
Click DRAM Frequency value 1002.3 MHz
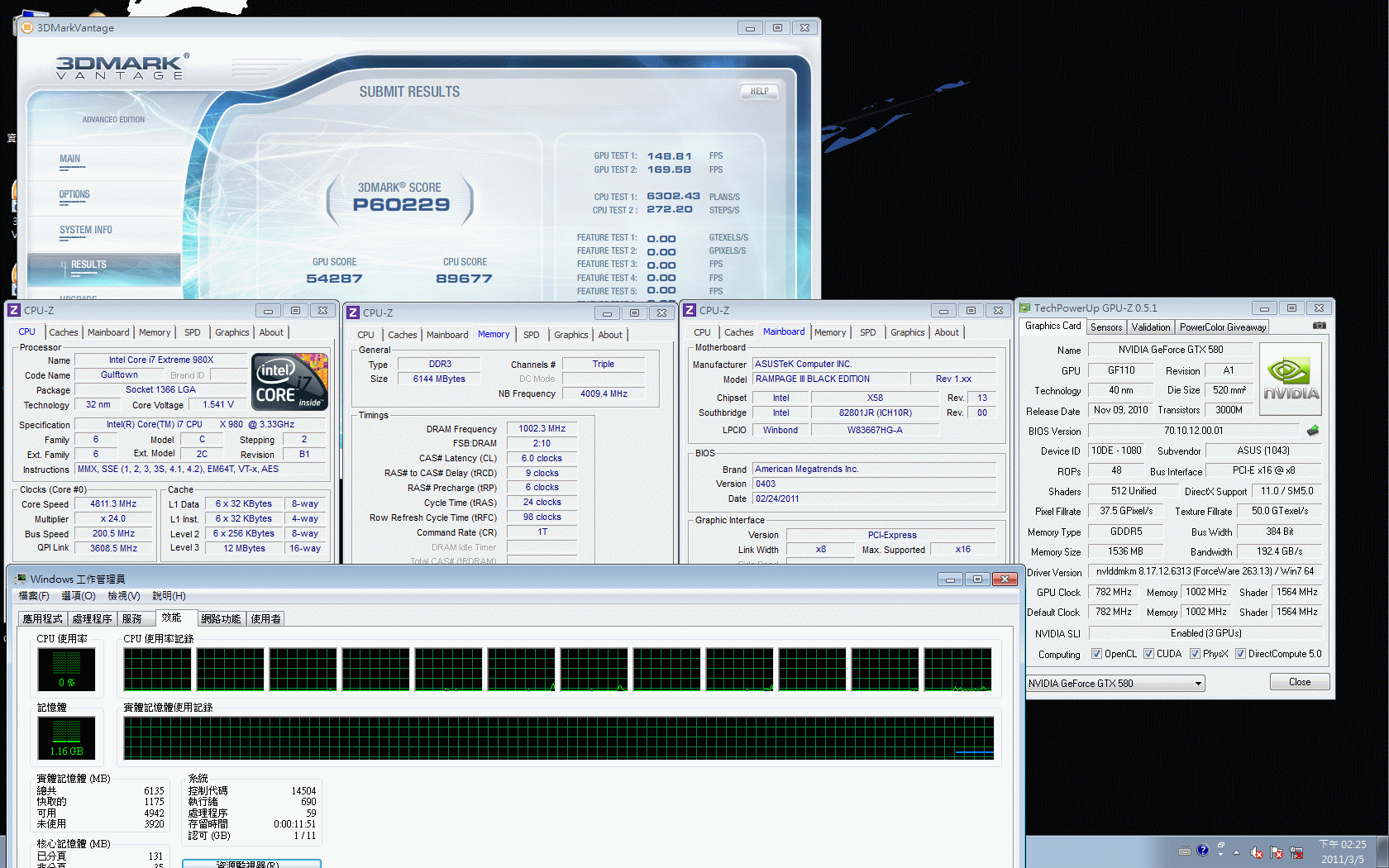coord(542,428)
